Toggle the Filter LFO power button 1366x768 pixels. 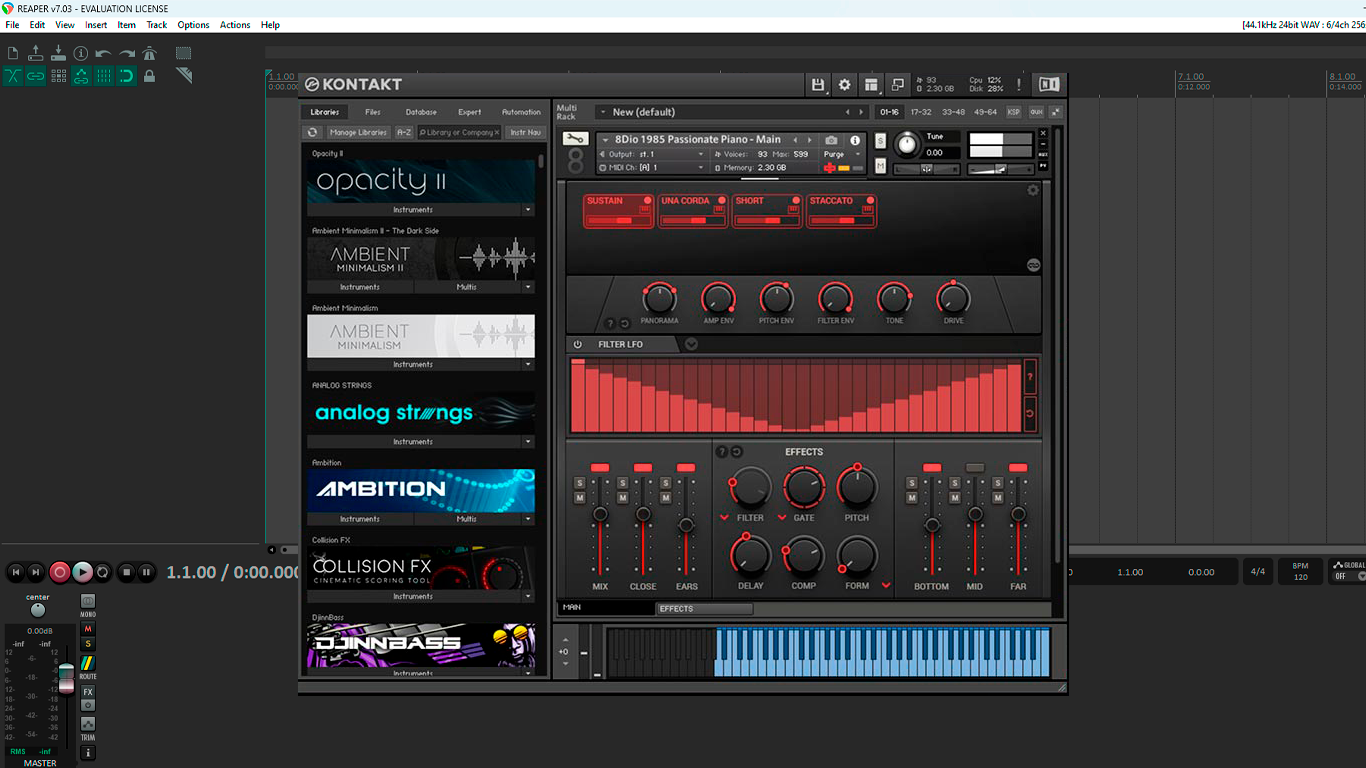point(578,344)
